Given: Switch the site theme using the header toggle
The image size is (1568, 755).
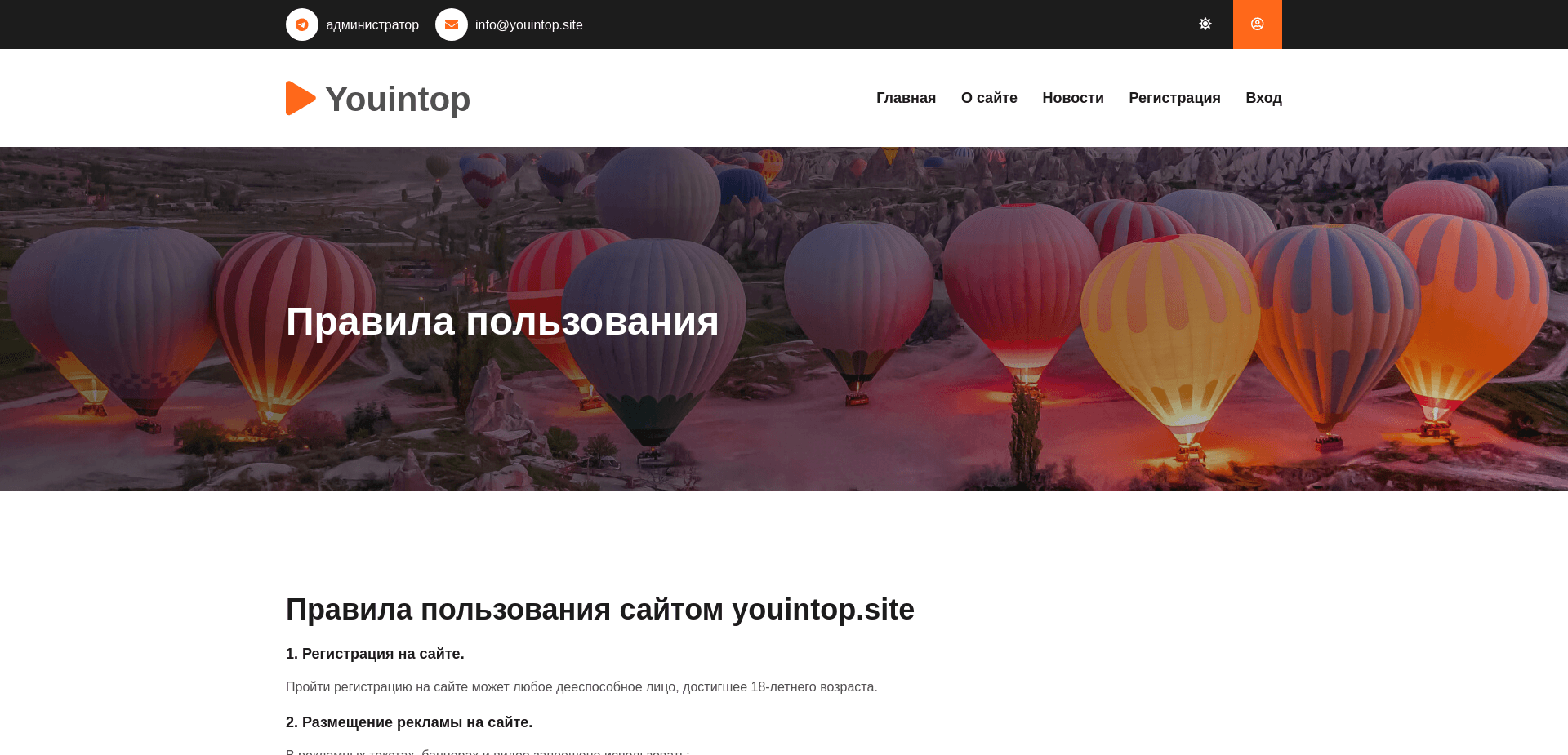Looking at the screenshot, I should coord(1205,24).
